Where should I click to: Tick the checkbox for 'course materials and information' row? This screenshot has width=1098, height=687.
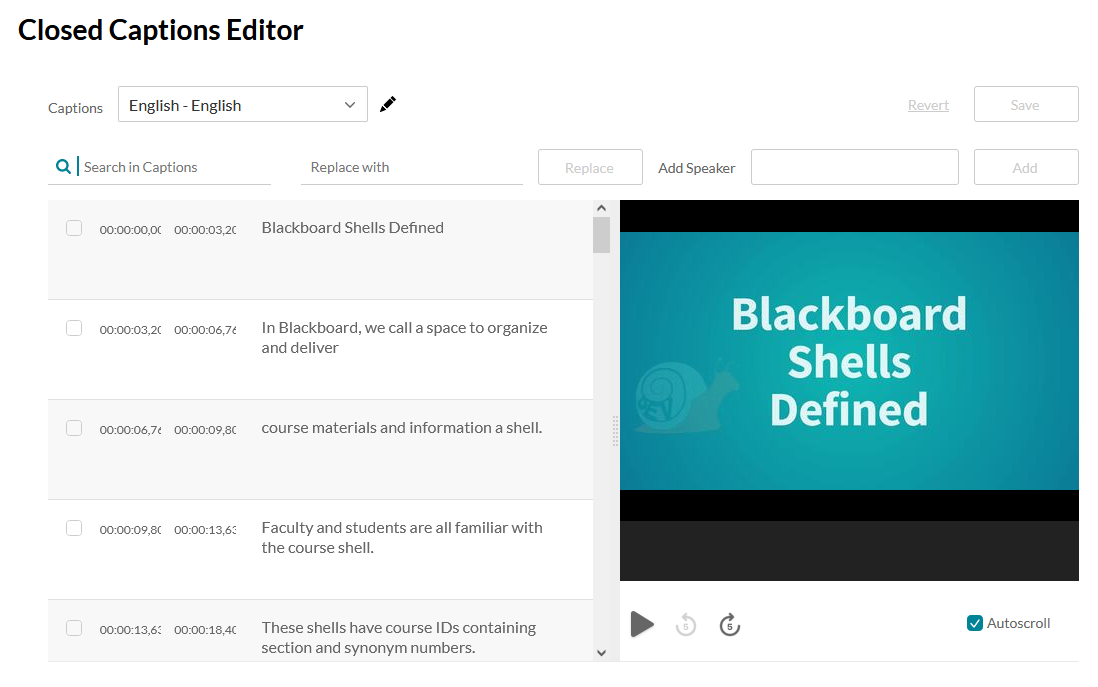(x=74, y=428)
